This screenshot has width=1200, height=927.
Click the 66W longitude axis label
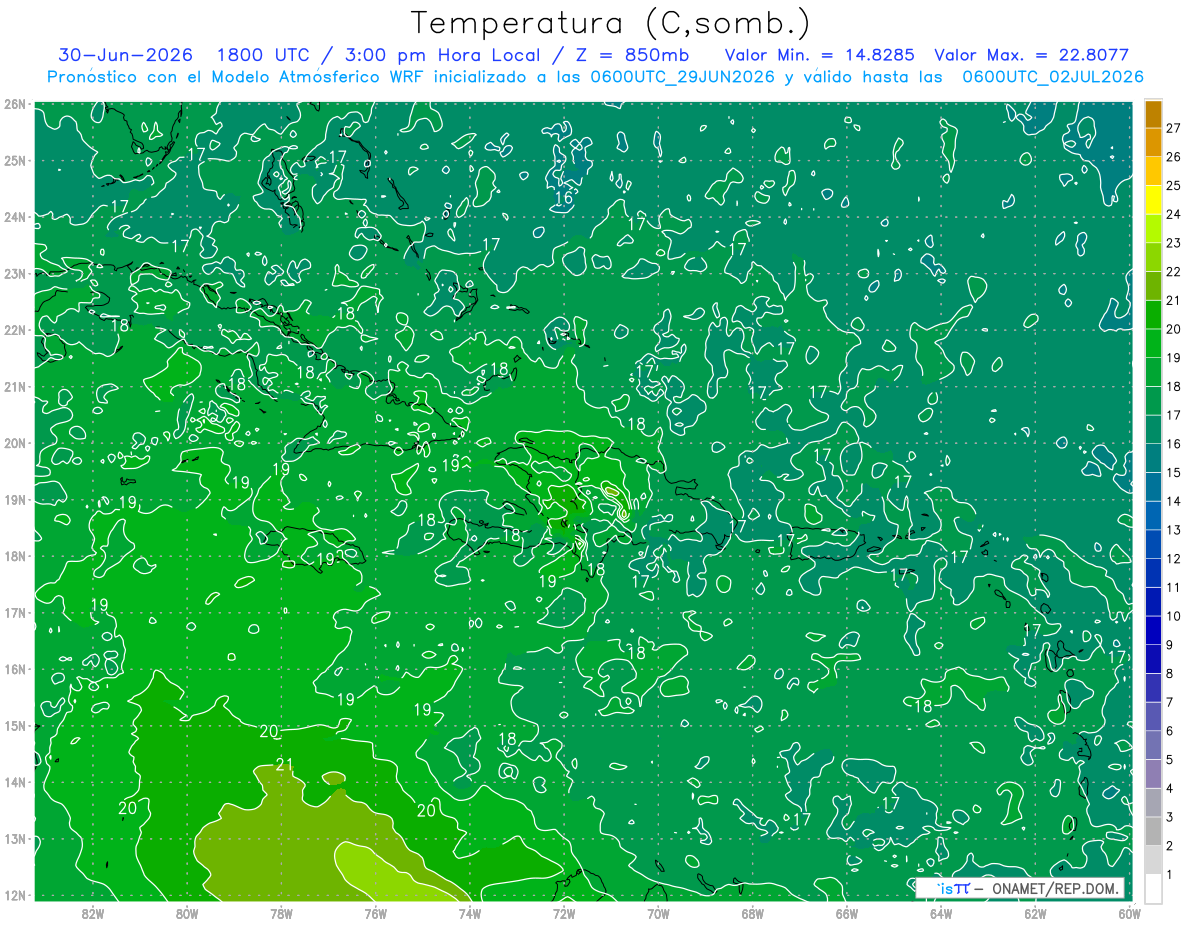[x=846, y=913]
